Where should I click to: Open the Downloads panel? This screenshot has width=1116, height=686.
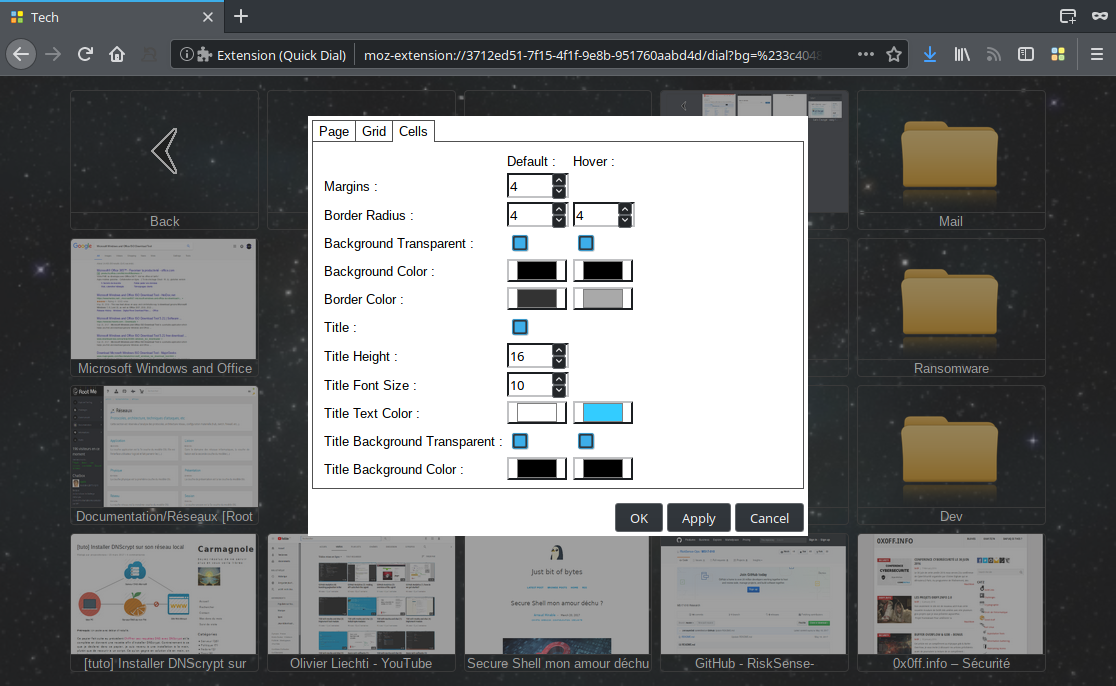click(x=930, y=54)
